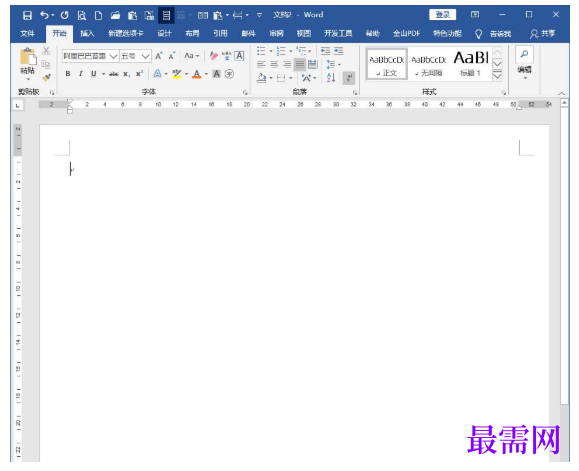Image resolution: width=579 pixels, height=471 pixels.
Task: Switch to the 插入 ribbon tab
Action: (x=87, y=34)
